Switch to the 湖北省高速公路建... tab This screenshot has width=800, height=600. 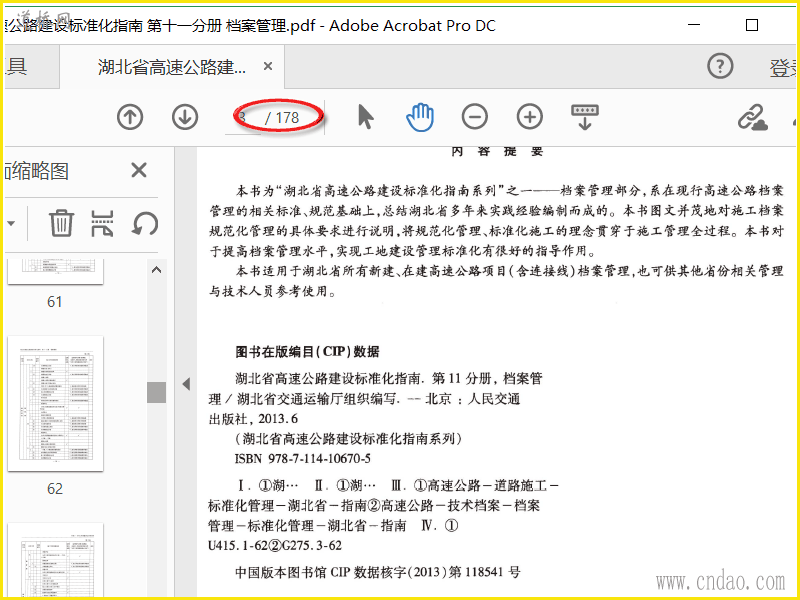[171, 67]
